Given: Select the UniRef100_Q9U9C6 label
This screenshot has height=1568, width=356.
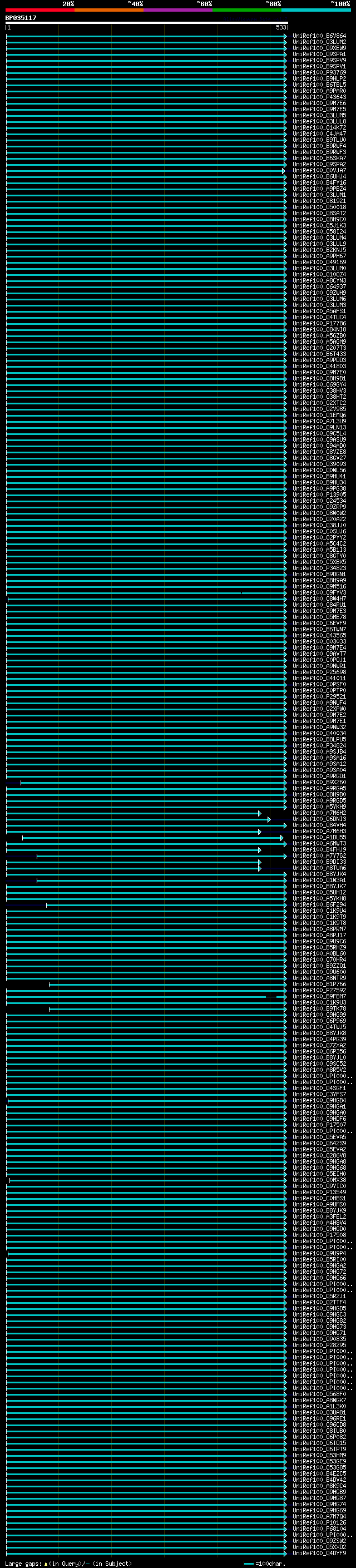Looking at the screenshot, I should point(319,942).
